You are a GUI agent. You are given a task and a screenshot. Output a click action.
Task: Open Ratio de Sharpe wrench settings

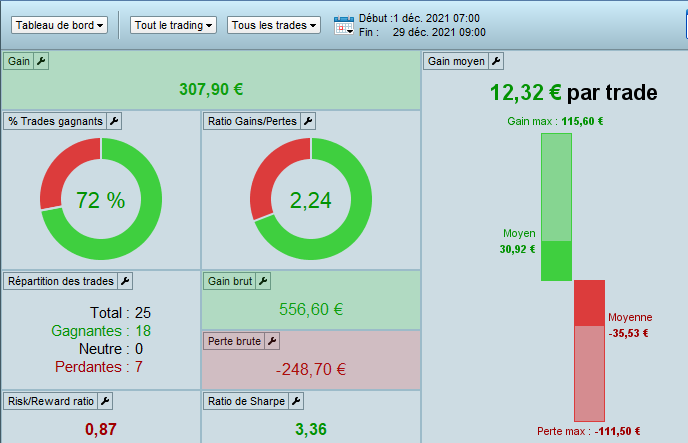(296, 401)
